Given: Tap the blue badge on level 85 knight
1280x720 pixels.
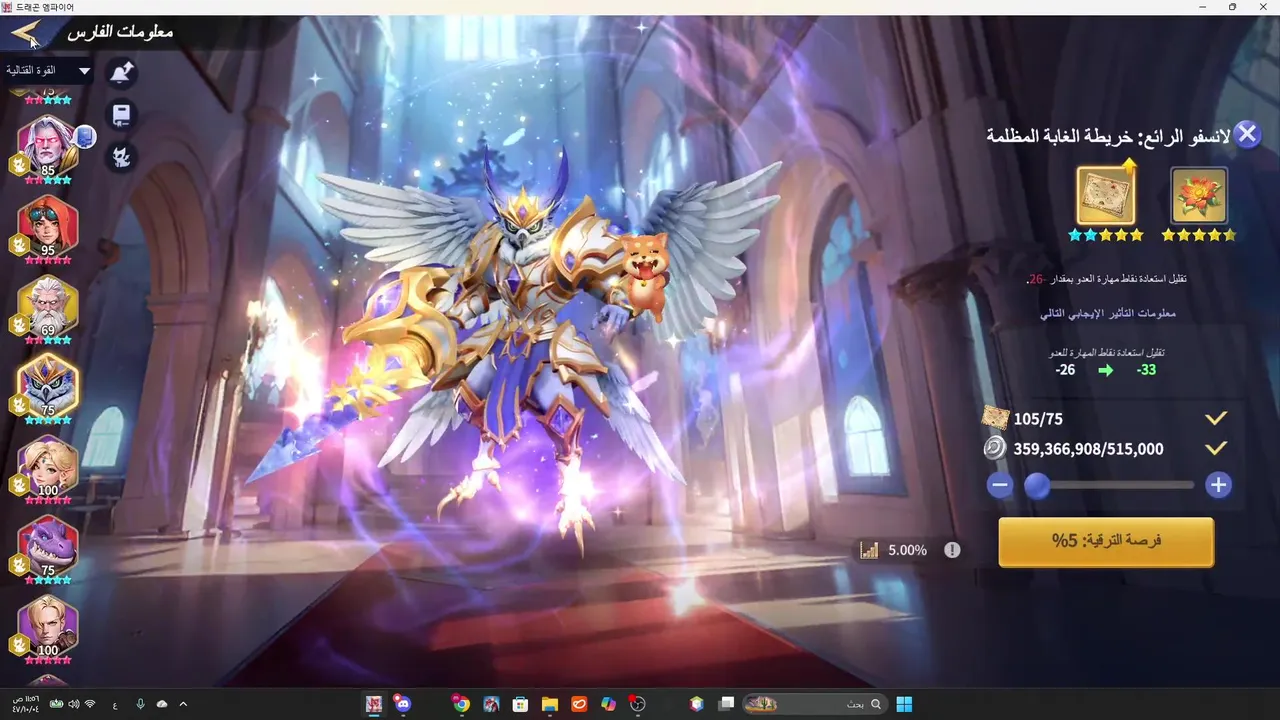Looking at the screenshot, I should (x=85, y=137).
